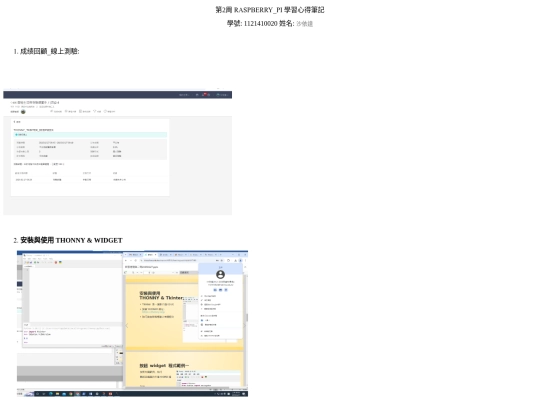Select the online quiz results screenshot image
The image size is (540, 405).
click(x=117, y=152)
